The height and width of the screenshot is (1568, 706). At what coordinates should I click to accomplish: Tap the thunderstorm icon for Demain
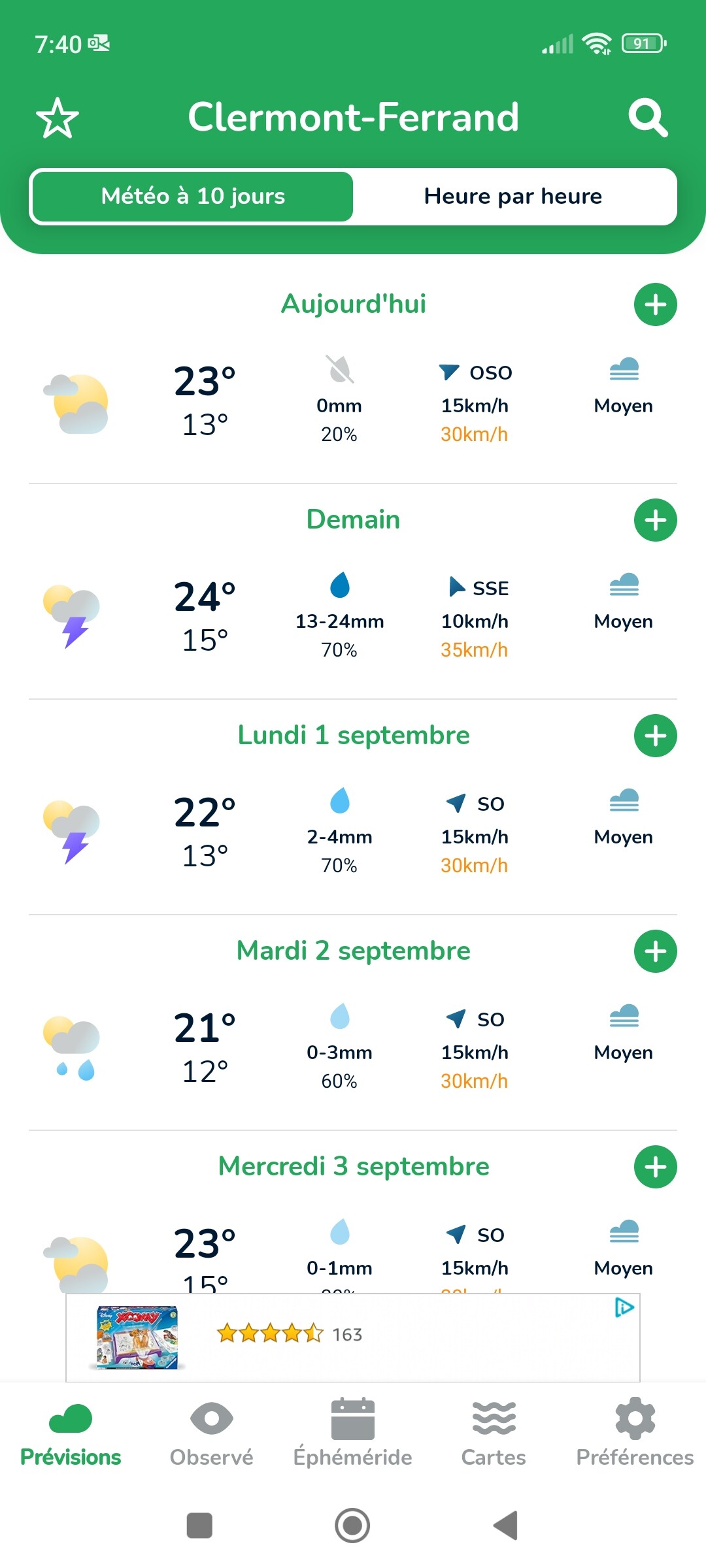(x=72, y=615)
